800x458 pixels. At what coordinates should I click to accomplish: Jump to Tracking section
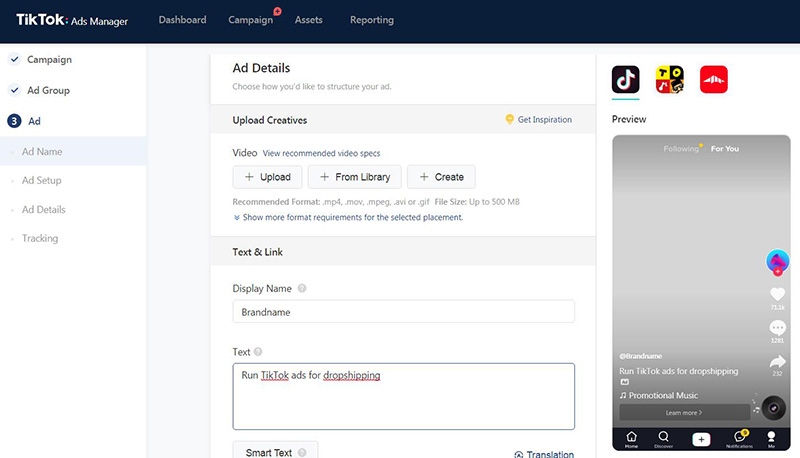(40, 238)
